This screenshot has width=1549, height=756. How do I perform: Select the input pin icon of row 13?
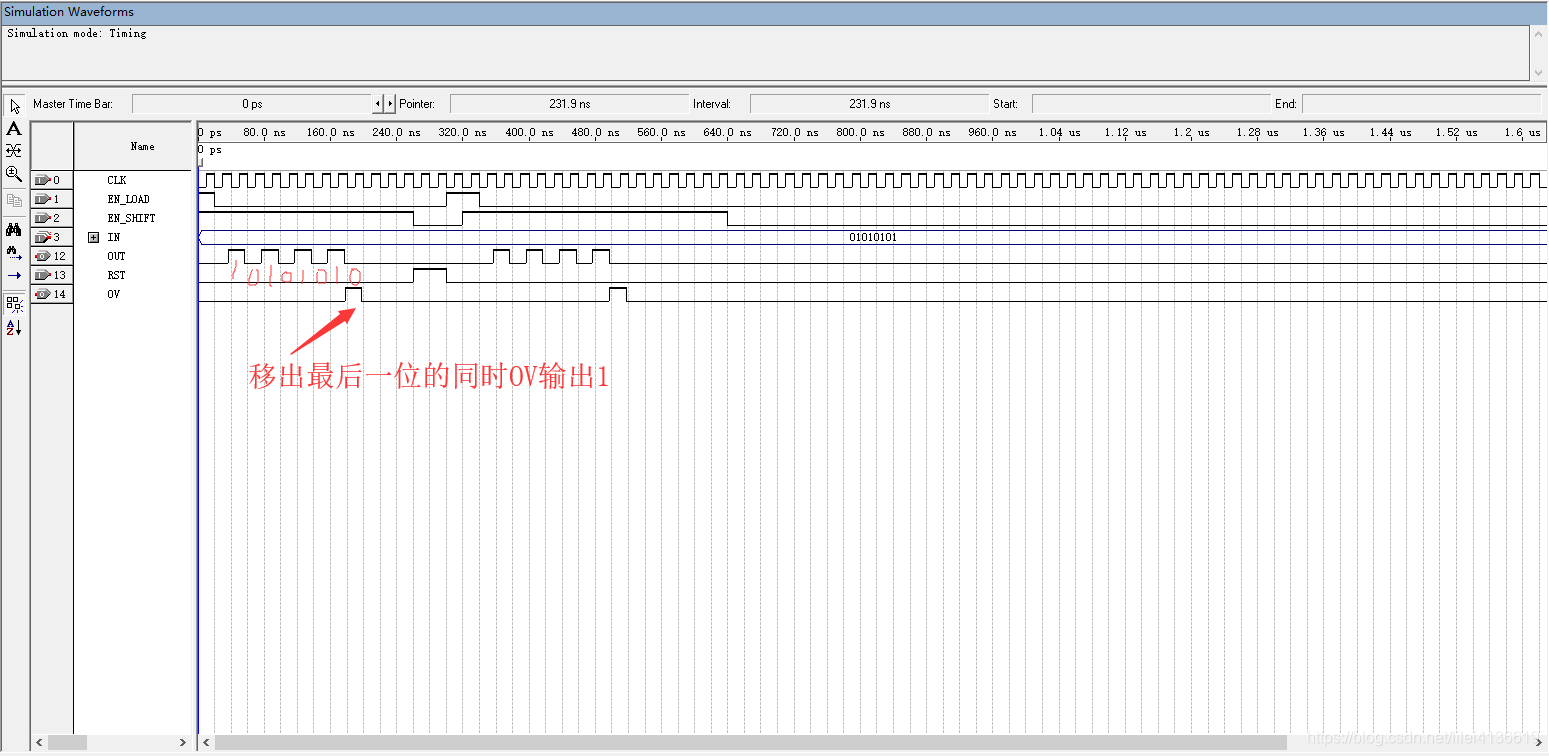coord(42,275)
